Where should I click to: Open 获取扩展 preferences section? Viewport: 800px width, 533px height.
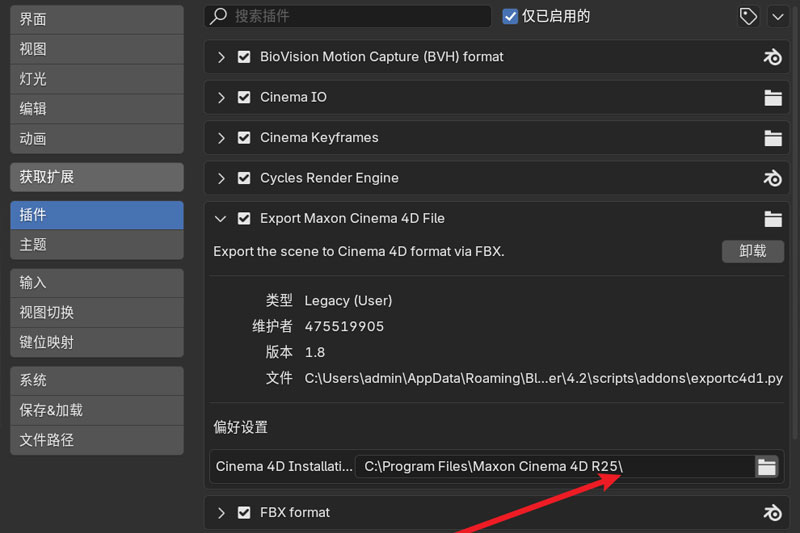97,177
